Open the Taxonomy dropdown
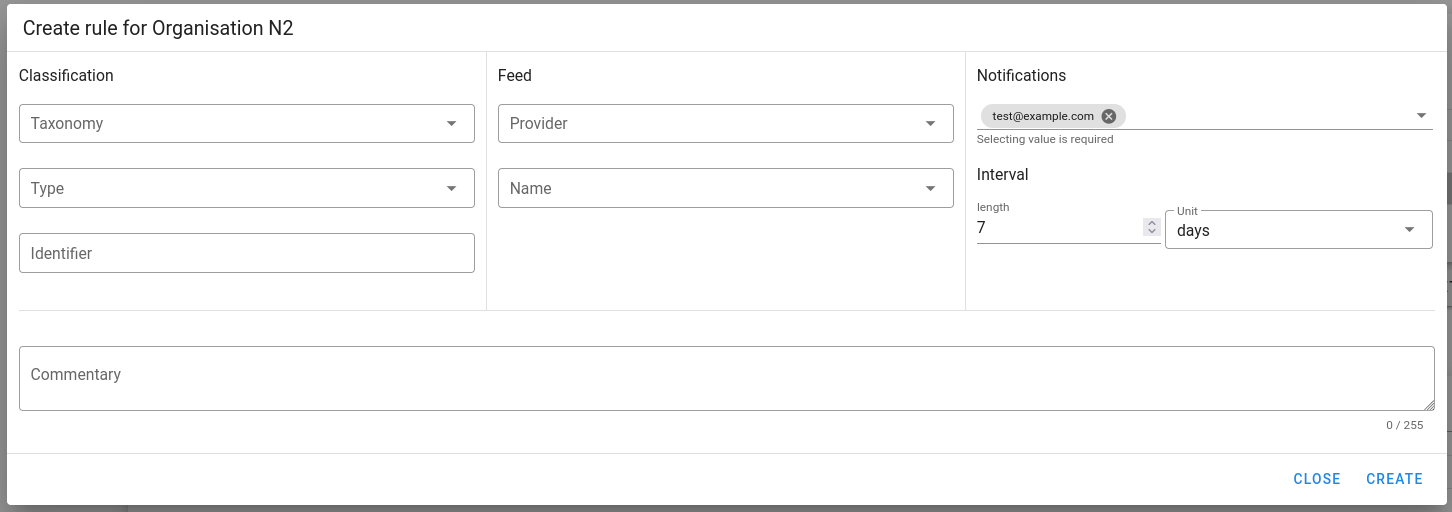1452x512 pixels. click(247, 123)
